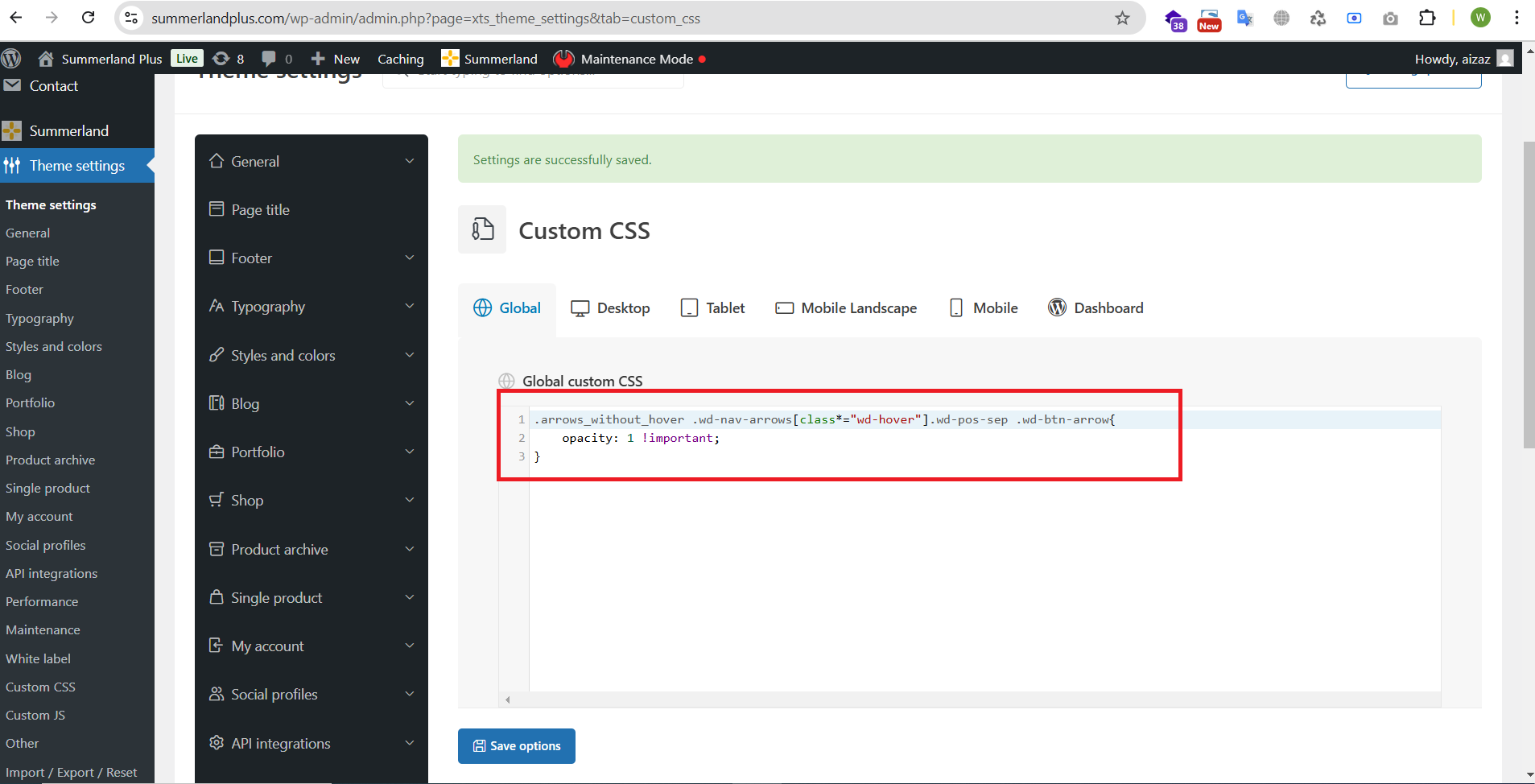This screenshot has width=1535, height=784.
Task: Click the Maintenance Mode red icon
Action: pyautogui.click(x=563, y=59)
